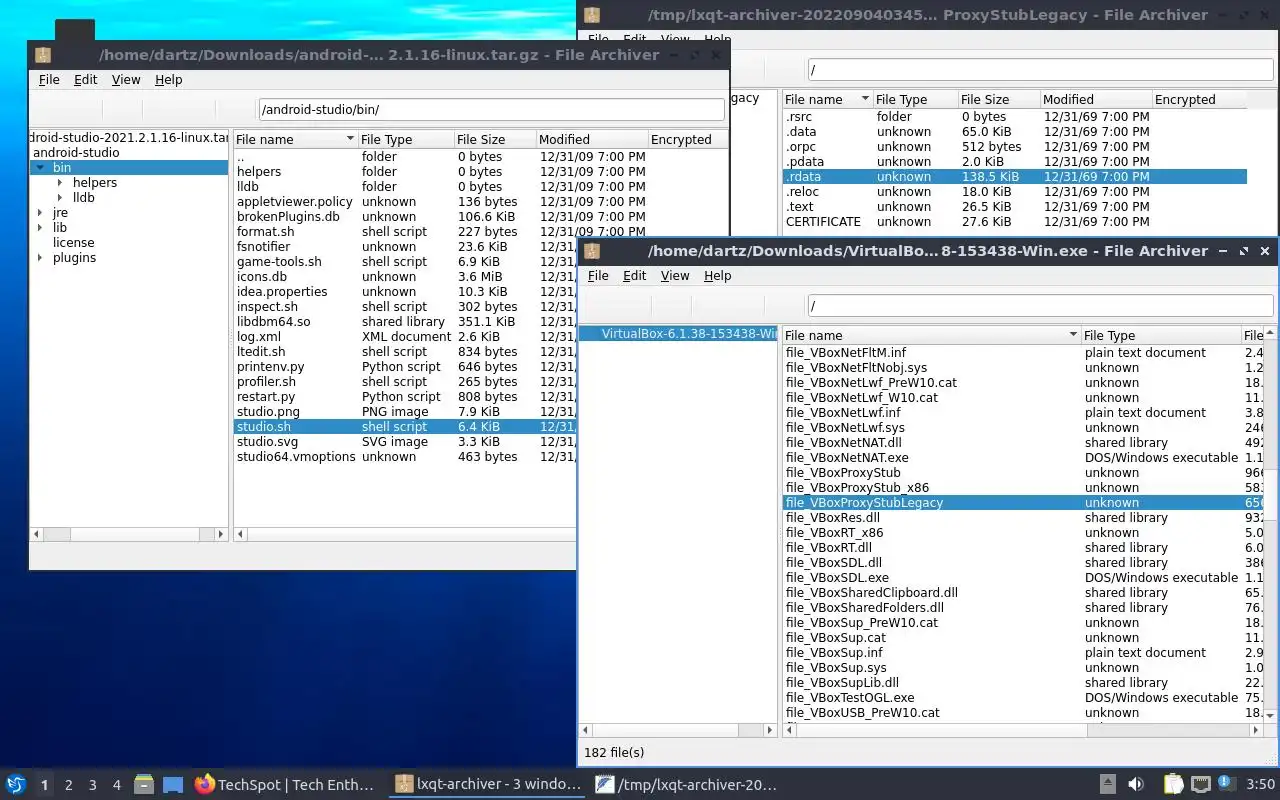Screen dimensions: 1280x800
Task: Open Edit menu in android-studio archiver window
Action: [86, 80]
